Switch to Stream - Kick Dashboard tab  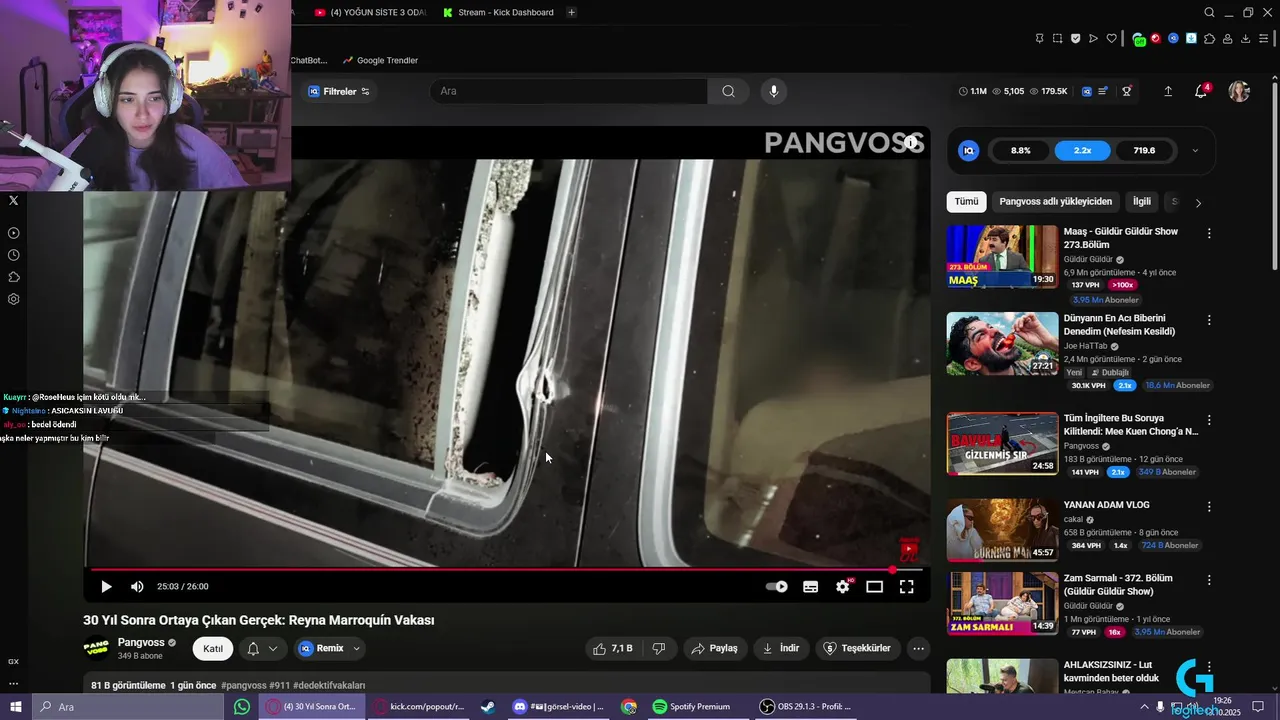[496, 12]
